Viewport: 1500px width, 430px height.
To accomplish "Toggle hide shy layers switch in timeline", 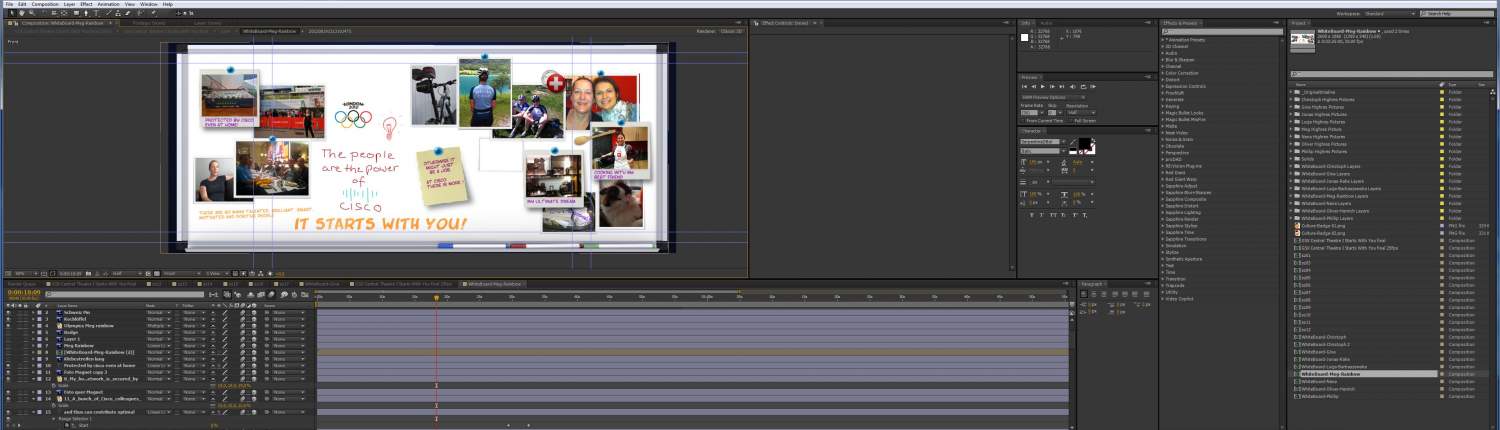I will coord(251,294).
